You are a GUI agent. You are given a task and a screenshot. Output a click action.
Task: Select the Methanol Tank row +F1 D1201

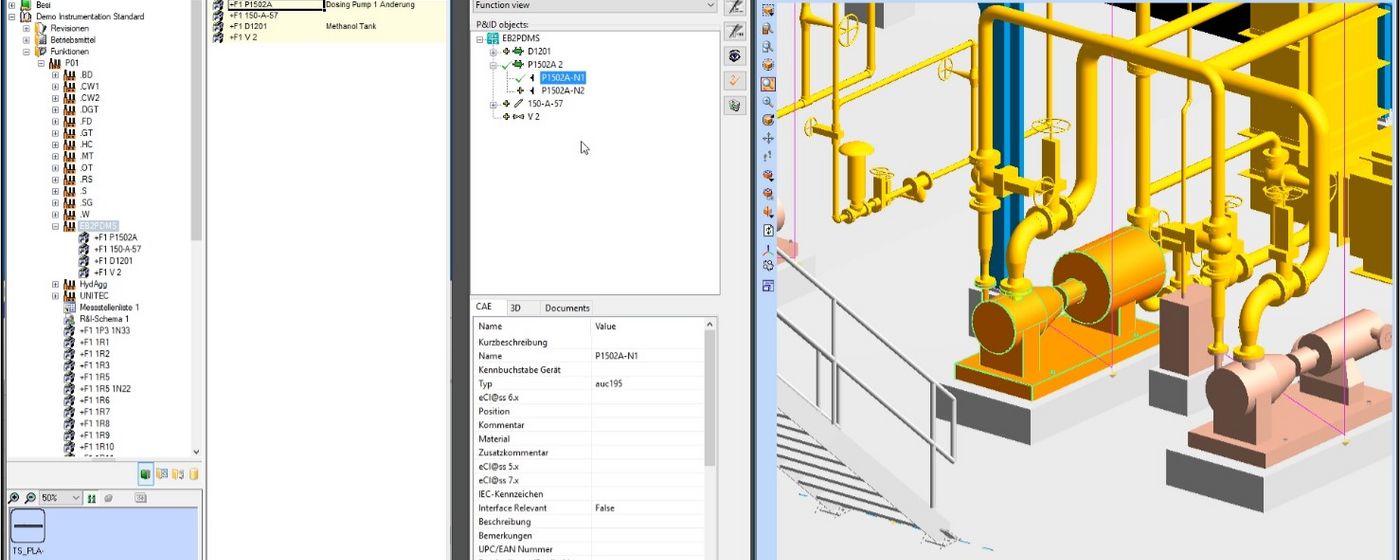point(248,26)
